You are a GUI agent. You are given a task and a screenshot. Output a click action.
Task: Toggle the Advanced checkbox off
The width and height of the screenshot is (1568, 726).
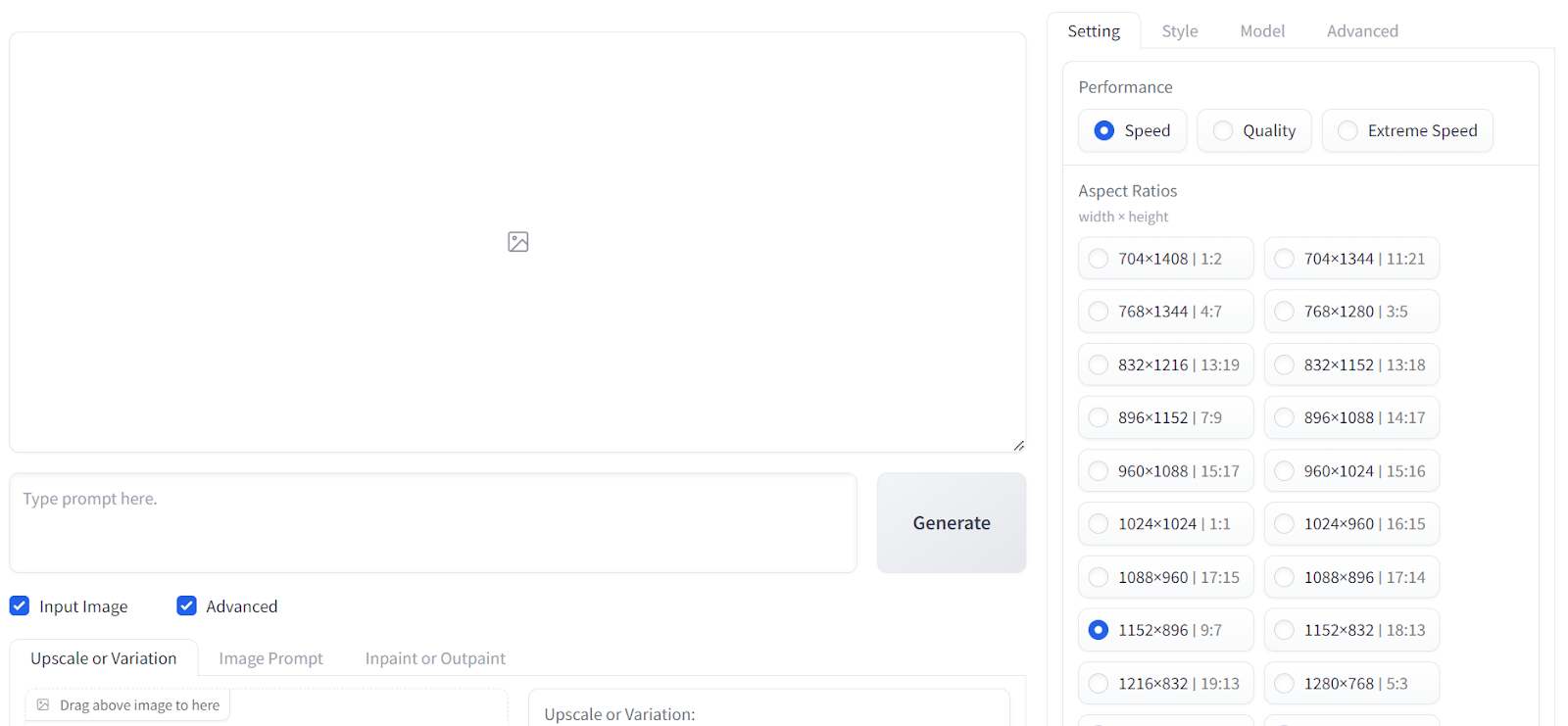[186, 605]
